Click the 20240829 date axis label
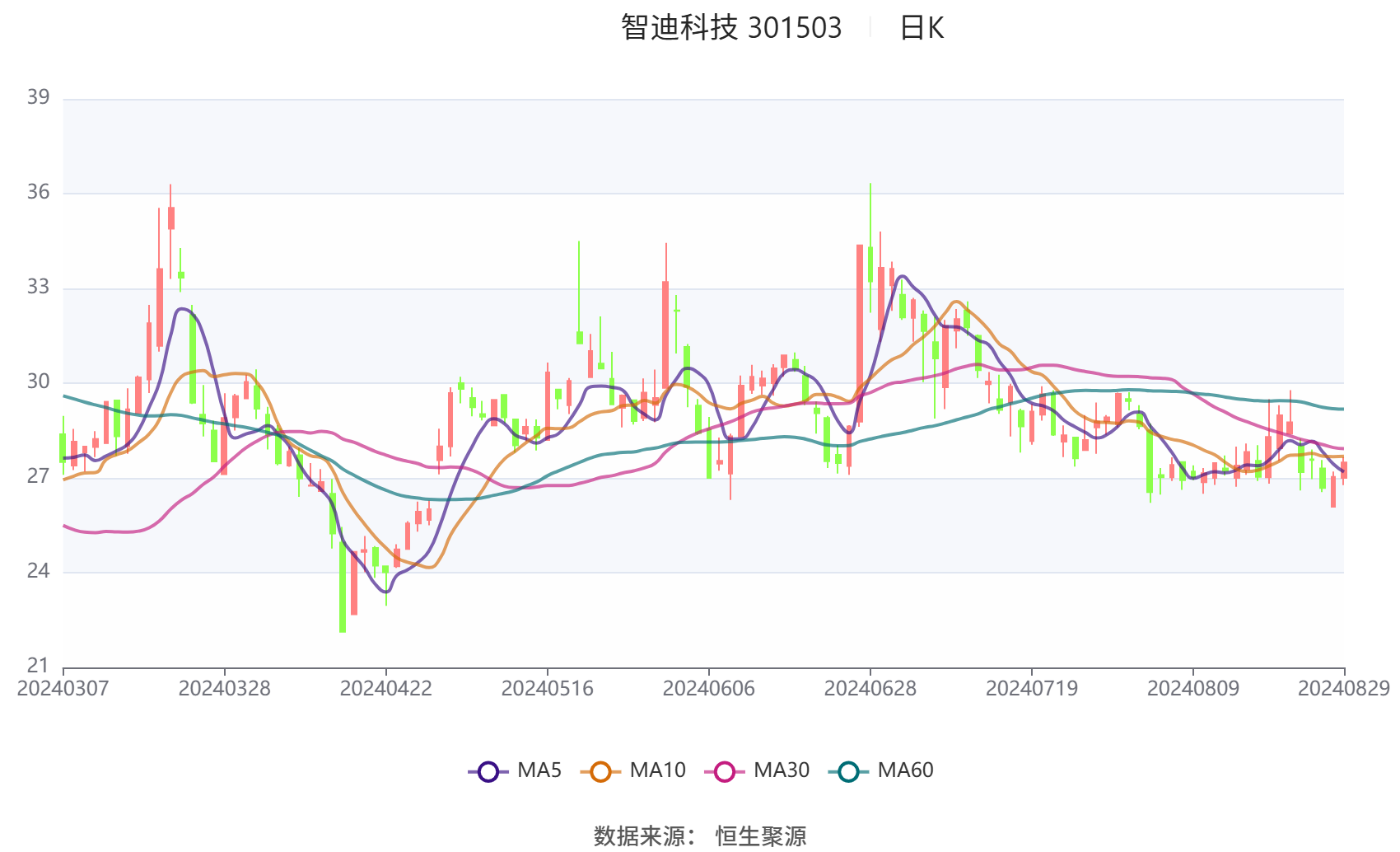The image size is (1400, 852). pos(1343,689)
